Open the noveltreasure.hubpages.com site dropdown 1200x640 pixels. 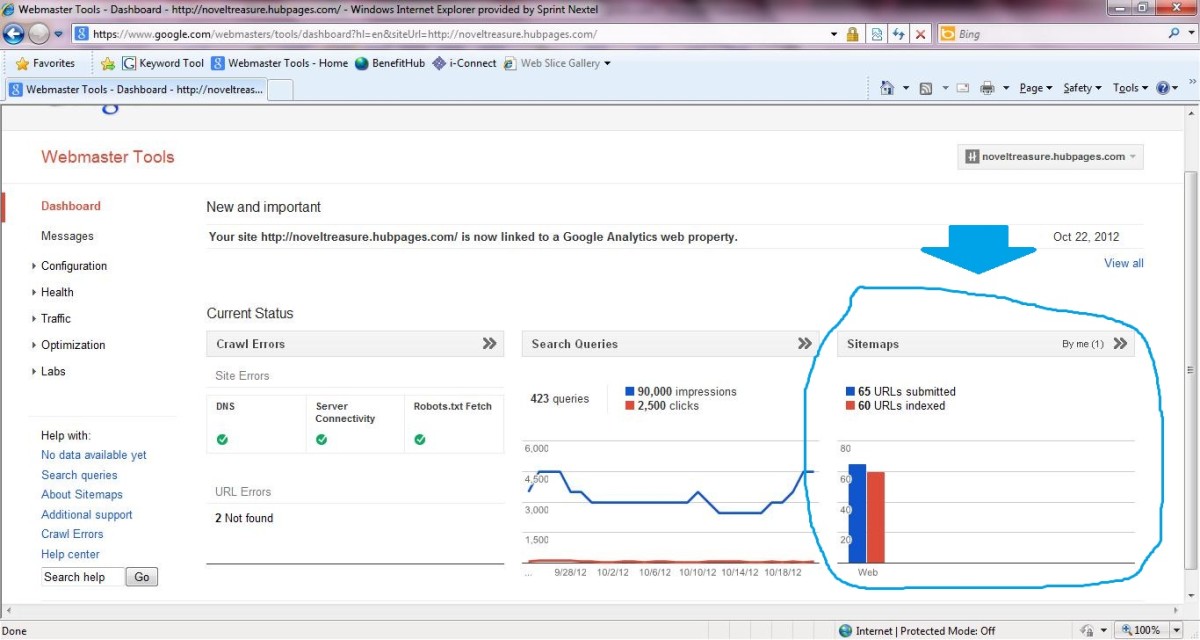(x=1049, y=156)
